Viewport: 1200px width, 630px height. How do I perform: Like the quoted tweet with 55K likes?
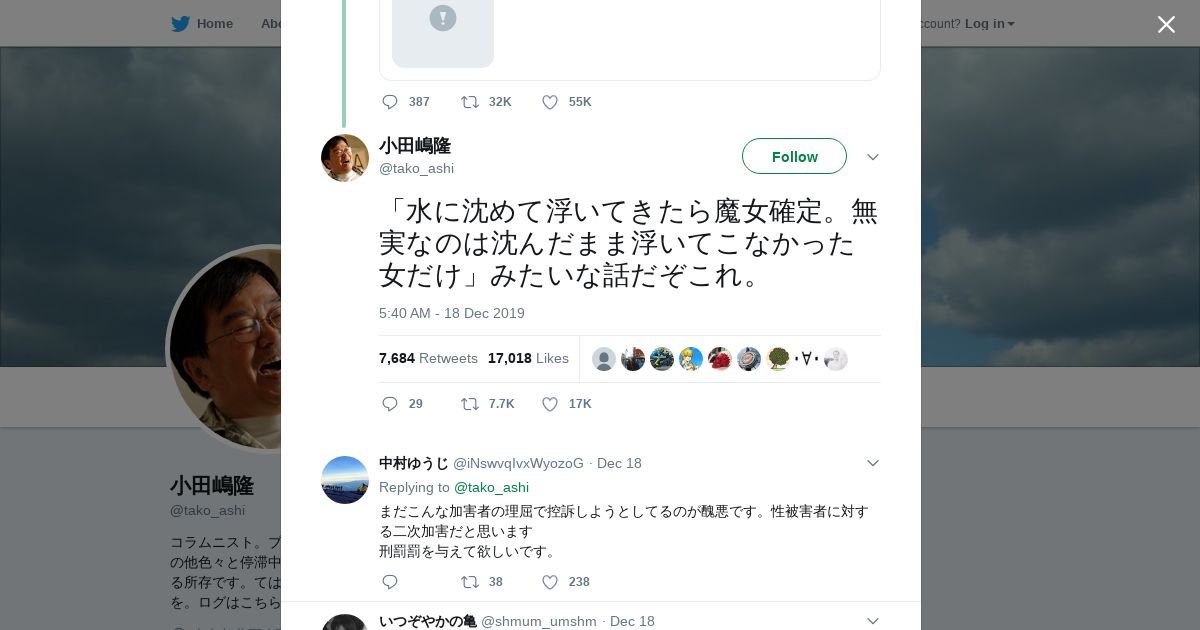pyautogui.click(x=550, y=102)
